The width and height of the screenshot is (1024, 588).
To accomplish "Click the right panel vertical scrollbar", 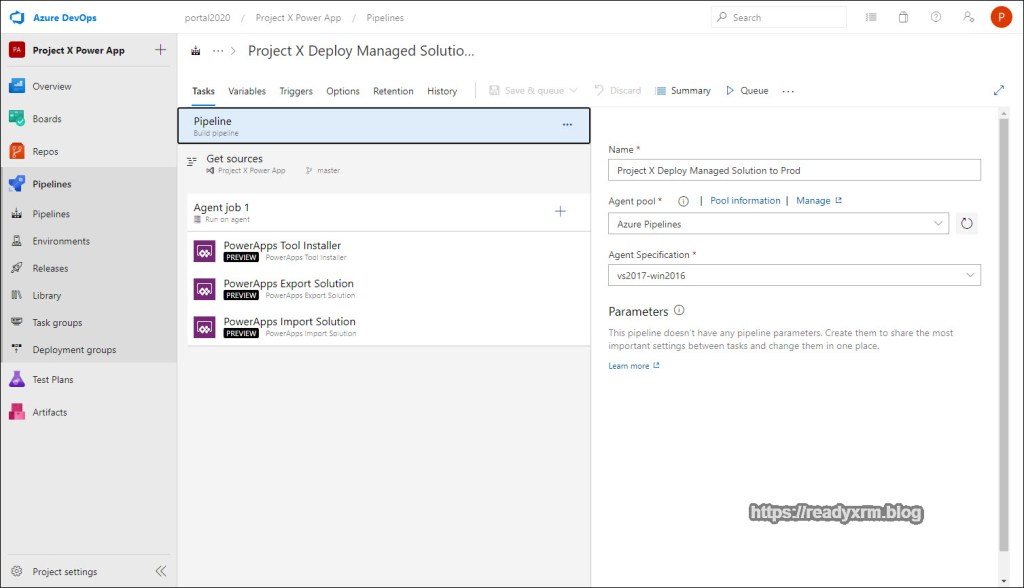I will [1003, 330].
